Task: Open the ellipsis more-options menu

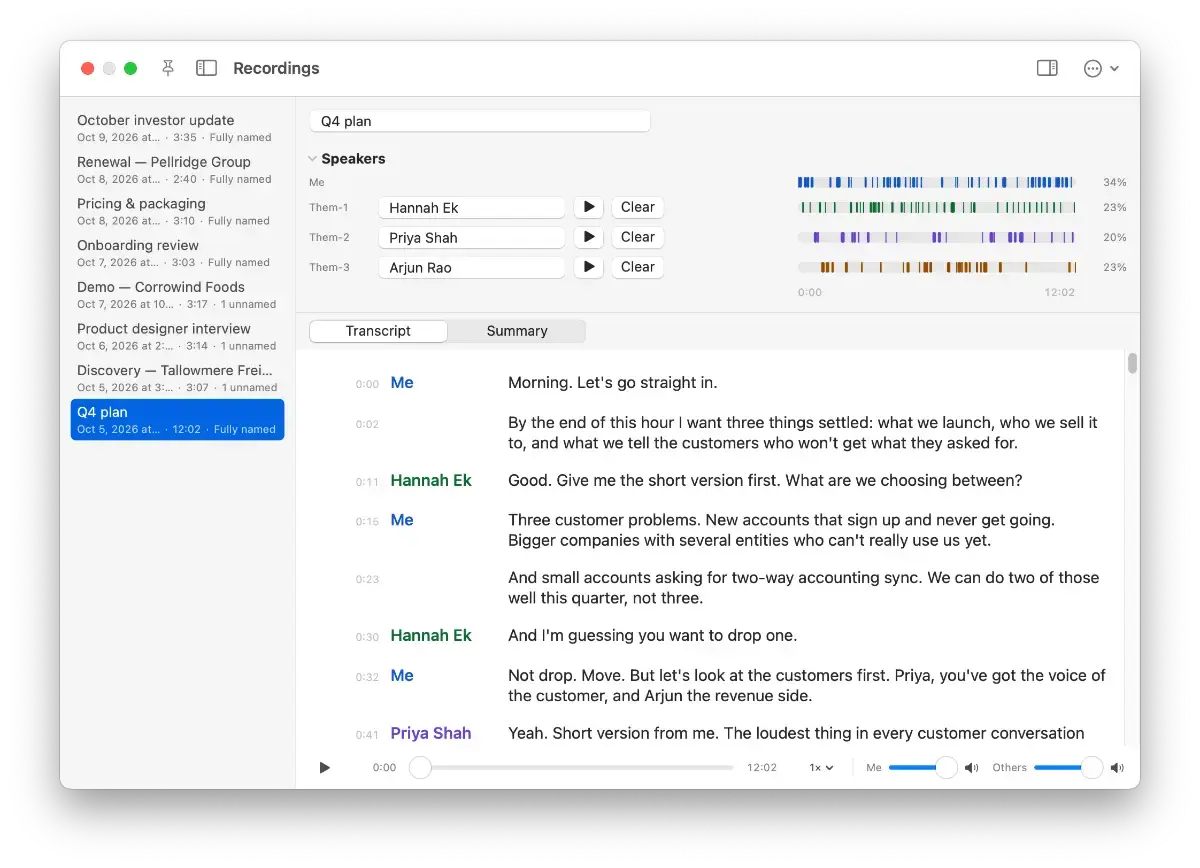Action: tap(1101, 68)
